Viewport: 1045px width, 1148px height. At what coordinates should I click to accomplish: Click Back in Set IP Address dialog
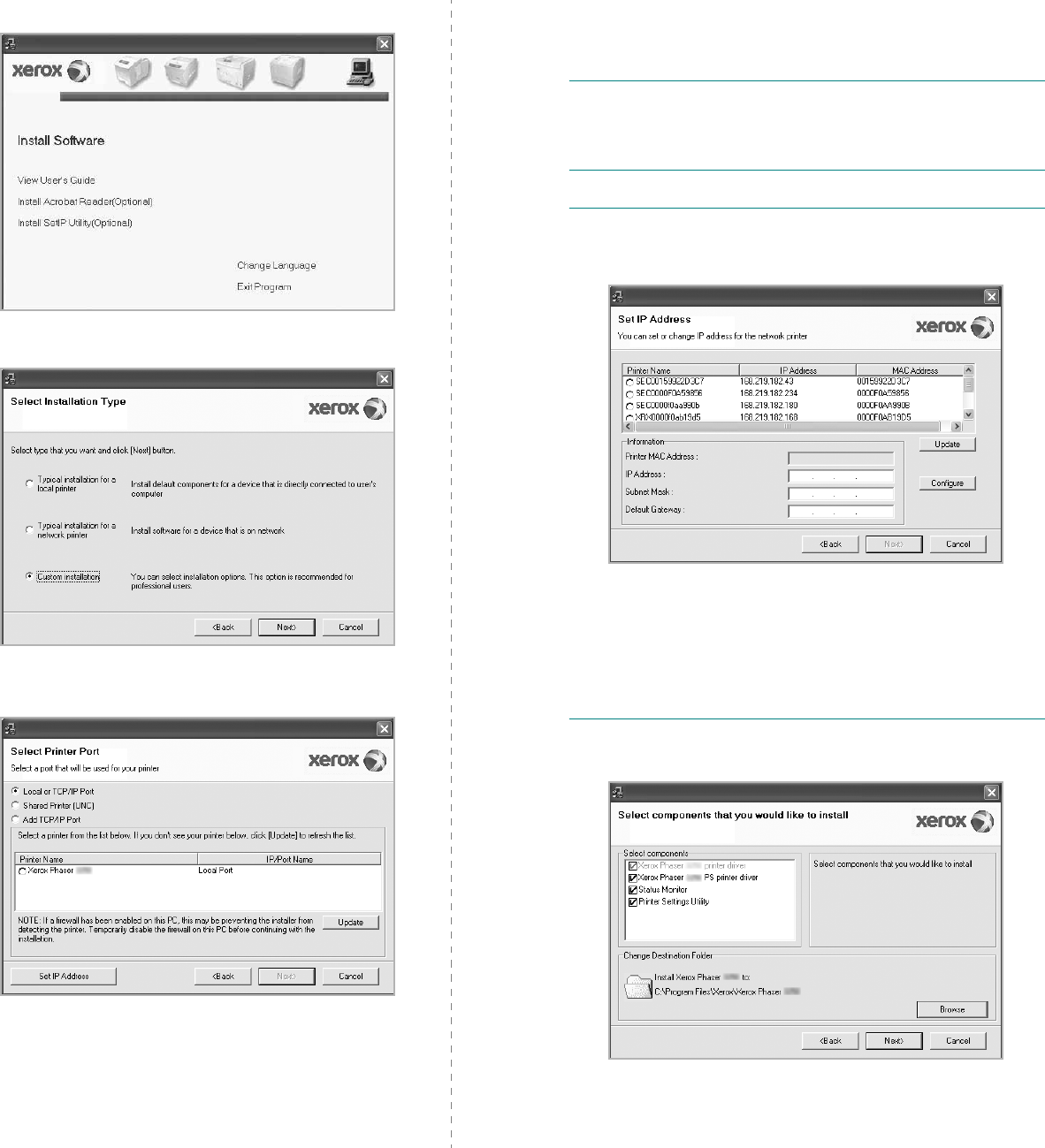pyautogui.click(x=830, y=544)
